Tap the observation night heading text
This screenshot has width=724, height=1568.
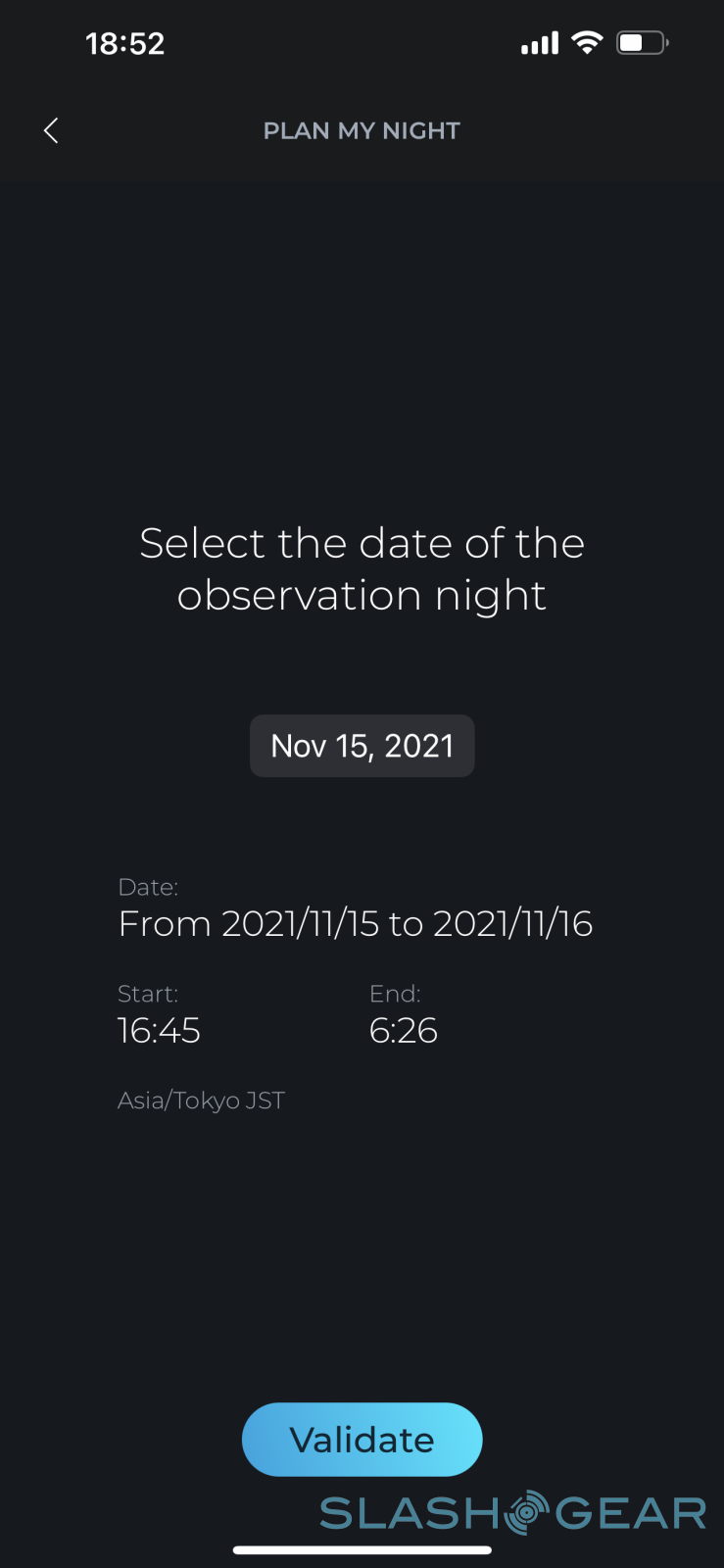(x=362, y=568)
